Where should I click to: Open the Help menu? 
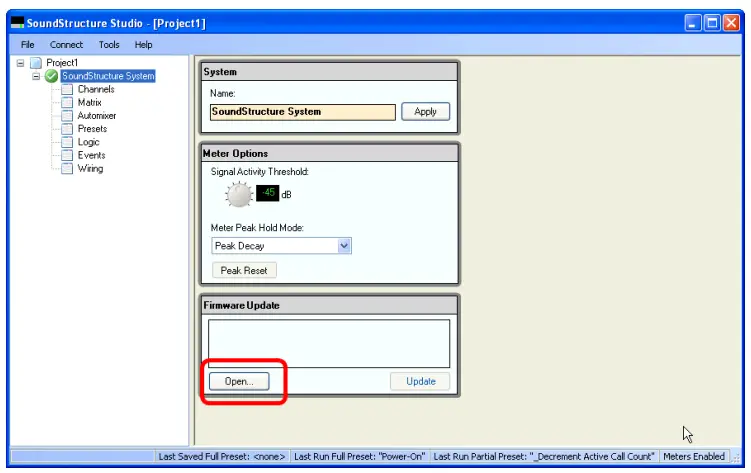click(143, 45)
